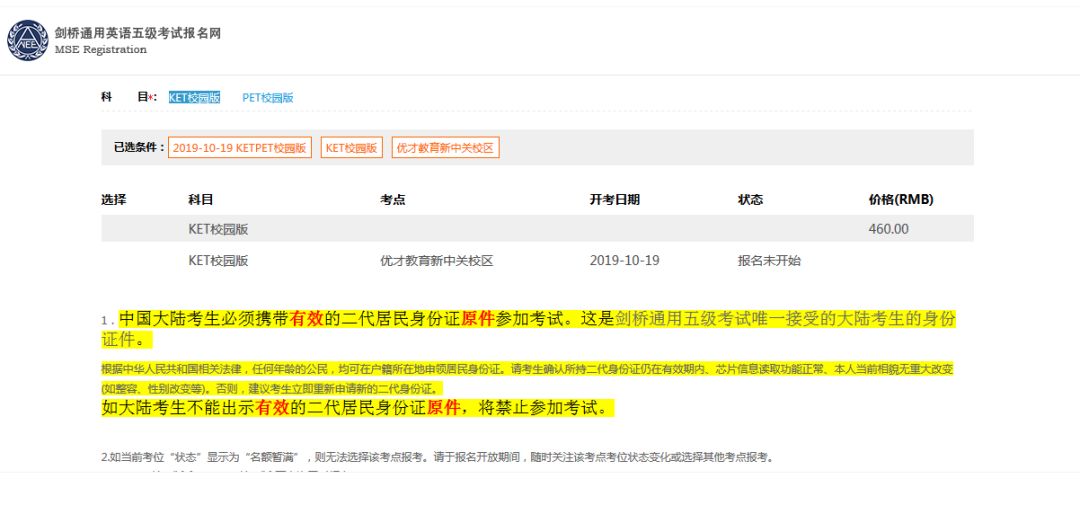Click the 考点 column header

pyautogui.click(x=393, y=200)
